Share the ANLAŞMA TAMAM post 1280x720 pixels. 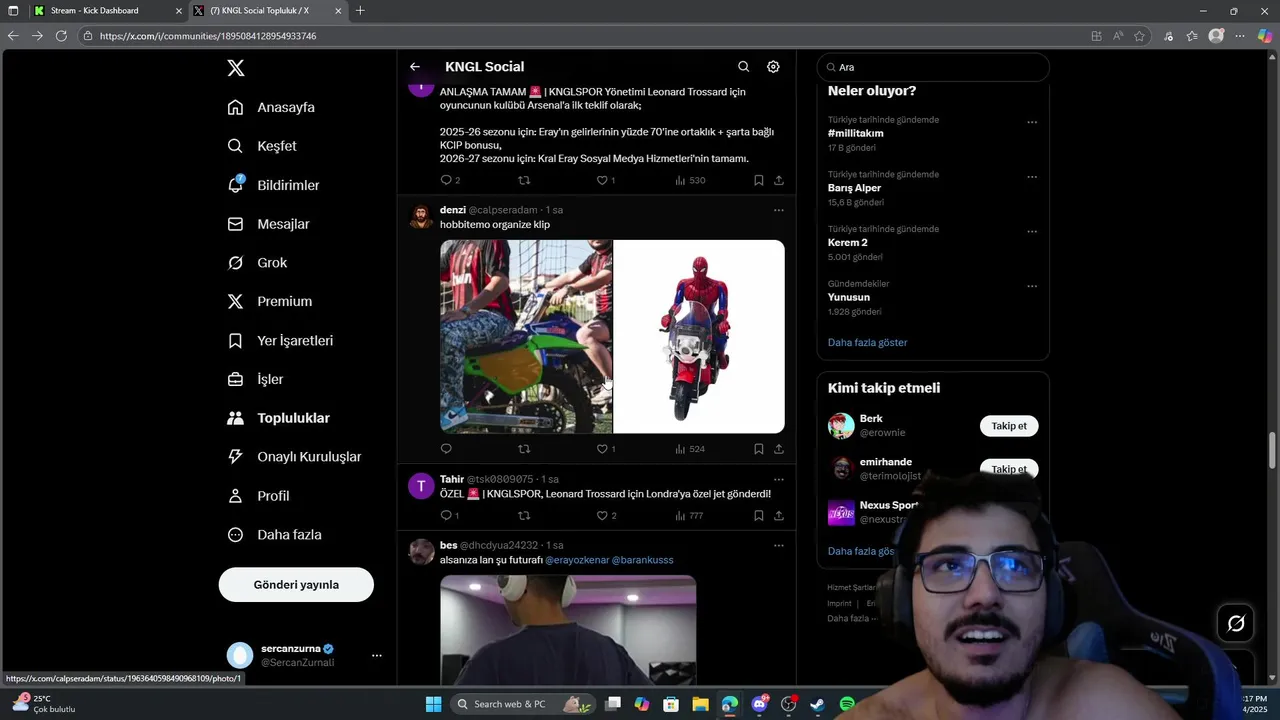click(x=779, y=181)
